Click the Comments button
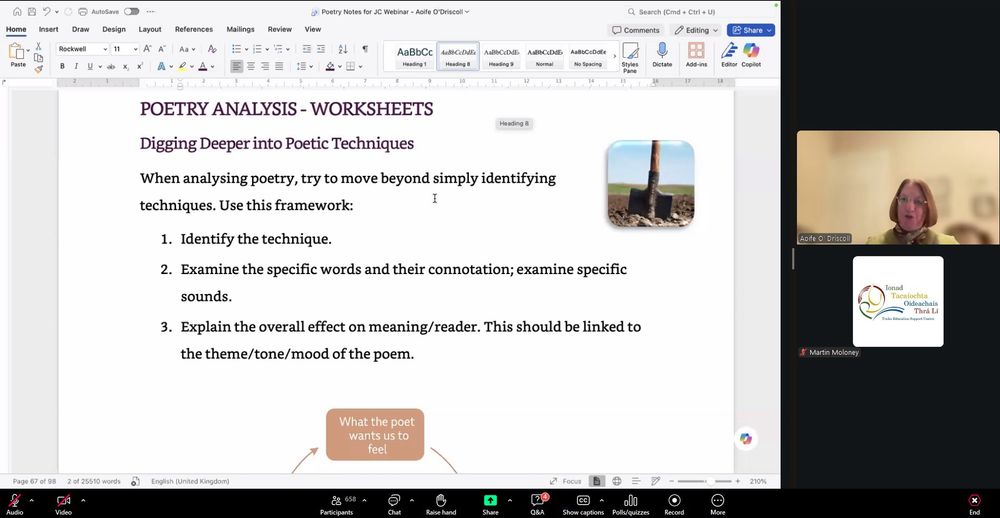Image resolution: width=1000 pixels, height=518 pixels. point(636,30)
